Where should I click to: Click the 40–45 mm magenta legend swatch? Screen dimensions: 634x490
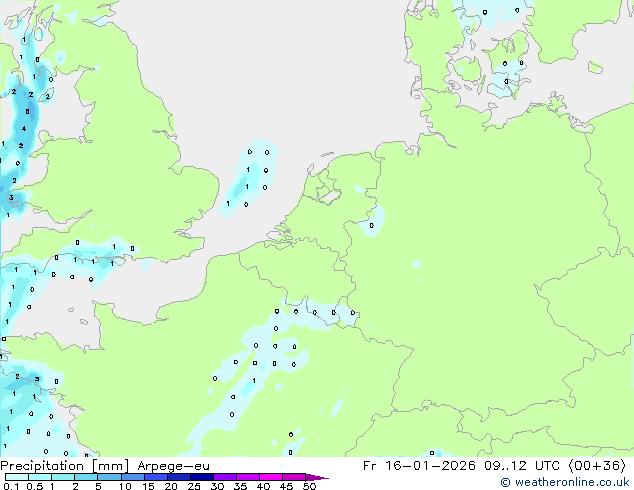point(271,477)
